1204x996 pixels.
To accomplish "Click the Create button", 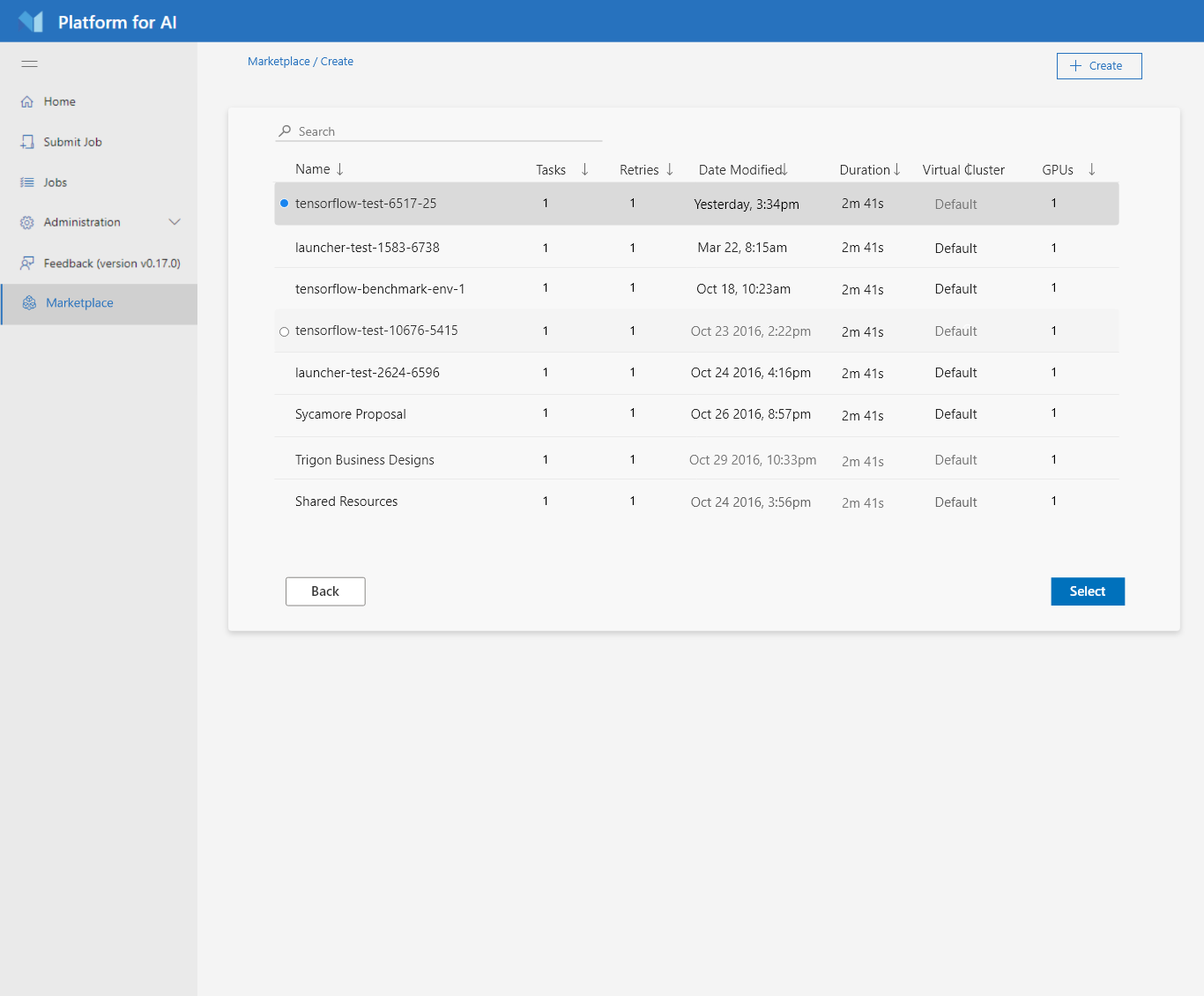I will (1099, 66).
